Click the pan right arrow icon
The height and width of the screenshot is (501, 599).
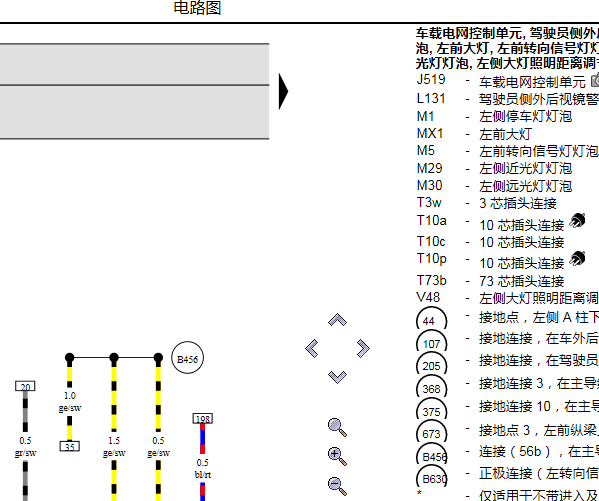click(363, 348)
